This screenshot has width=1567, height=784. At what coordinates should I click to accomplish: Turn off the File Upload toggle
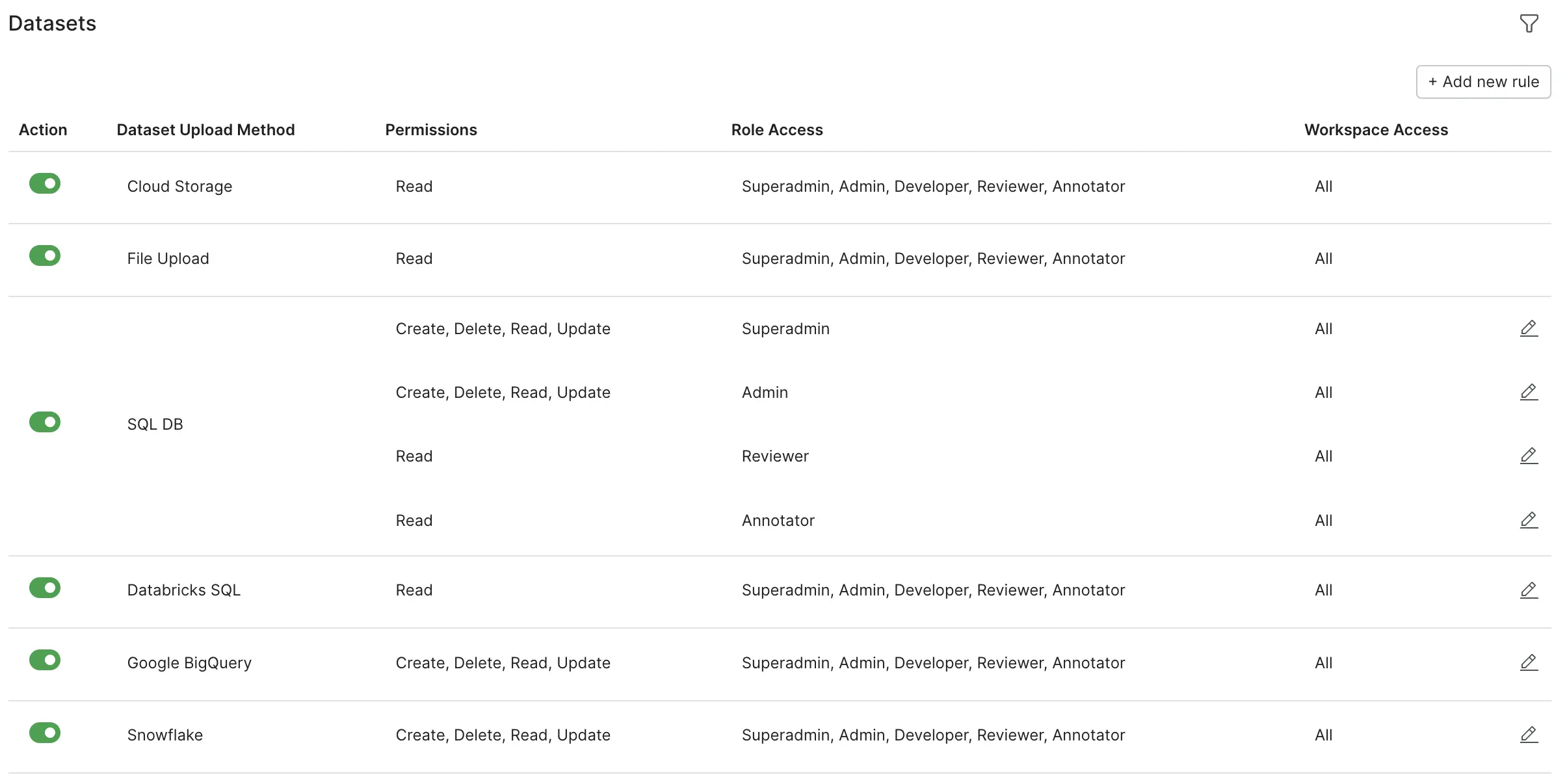pyautogui.click(x=45, y=255)
